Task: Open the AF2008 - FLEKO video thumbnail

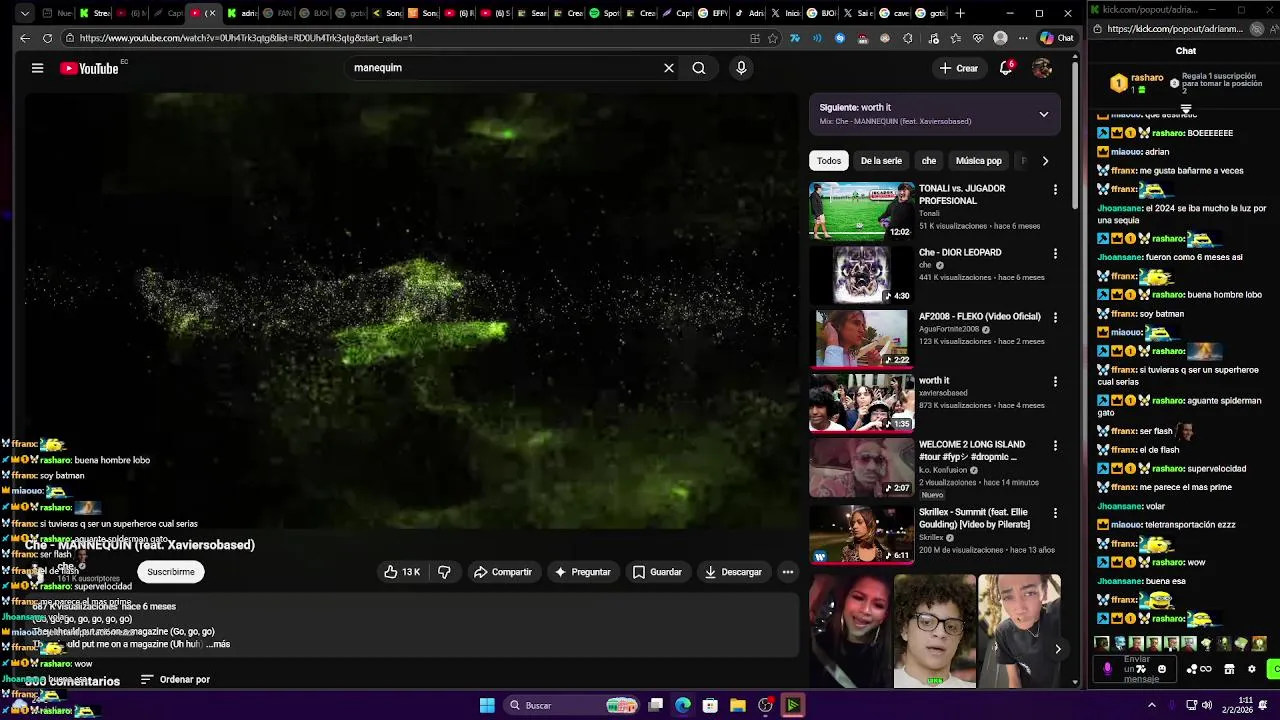Action: point(862,339)
